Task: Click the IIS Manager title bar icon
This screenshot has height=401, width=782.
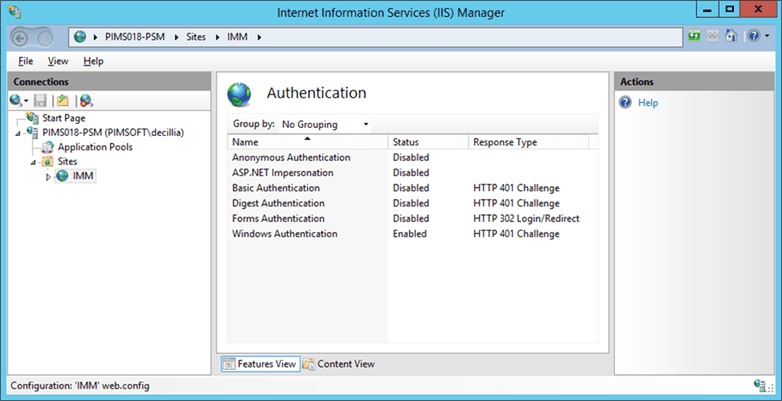Action: click(x=14, y=11)
